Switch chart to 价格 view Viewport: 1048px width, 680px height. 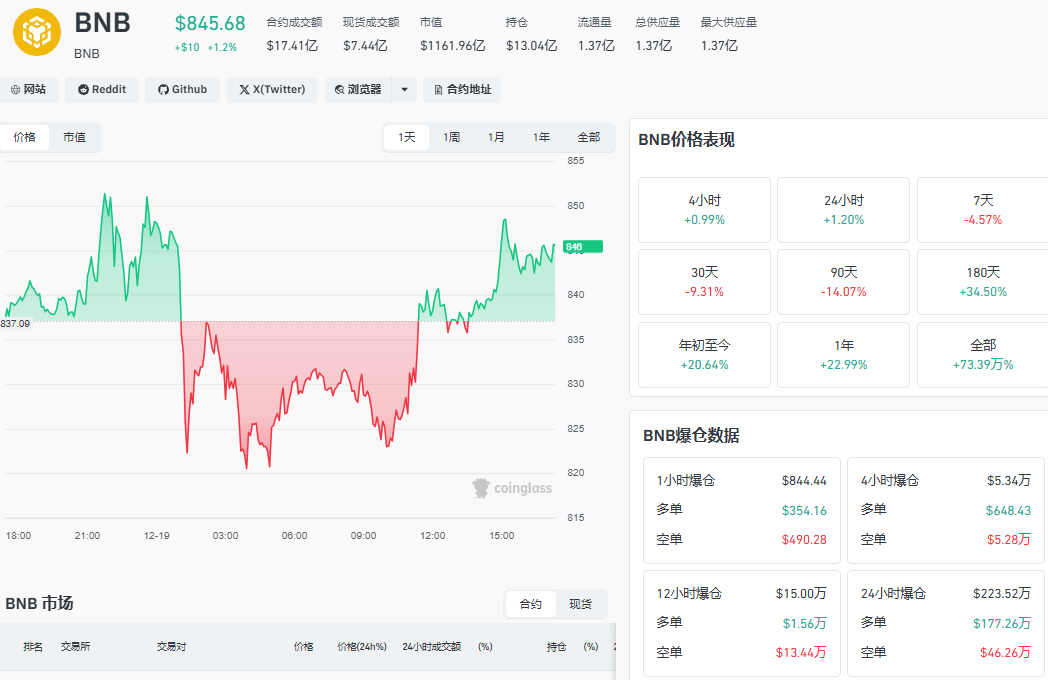25,137
